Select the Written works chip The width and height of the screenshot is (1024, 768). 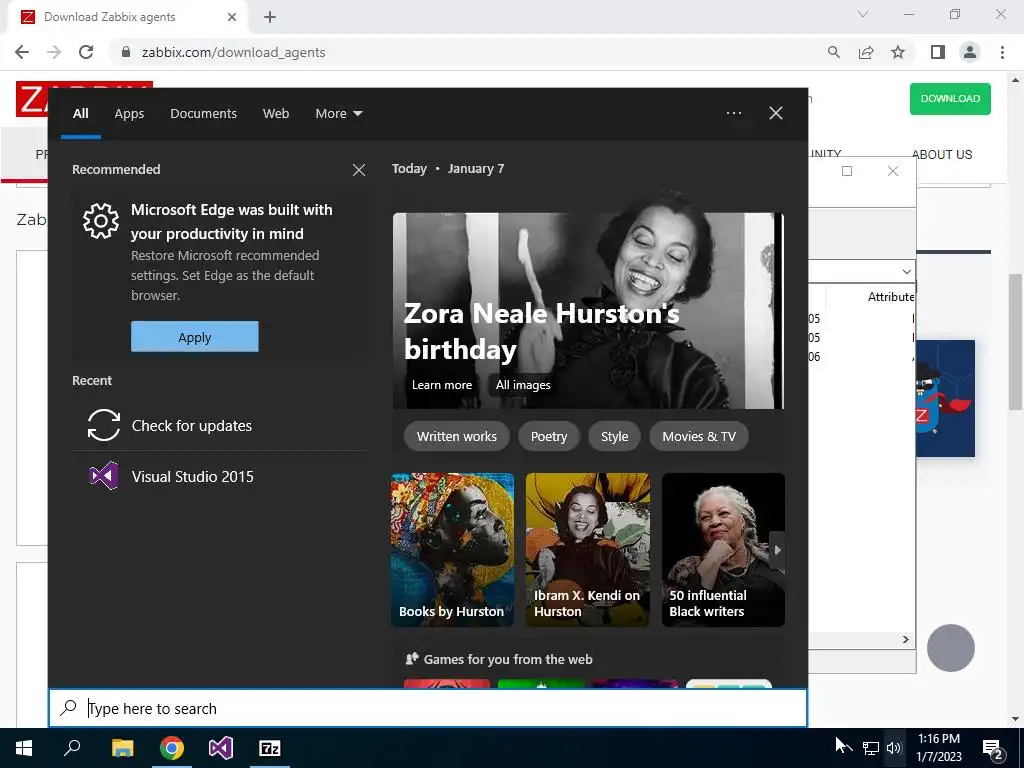pos(456,436)
